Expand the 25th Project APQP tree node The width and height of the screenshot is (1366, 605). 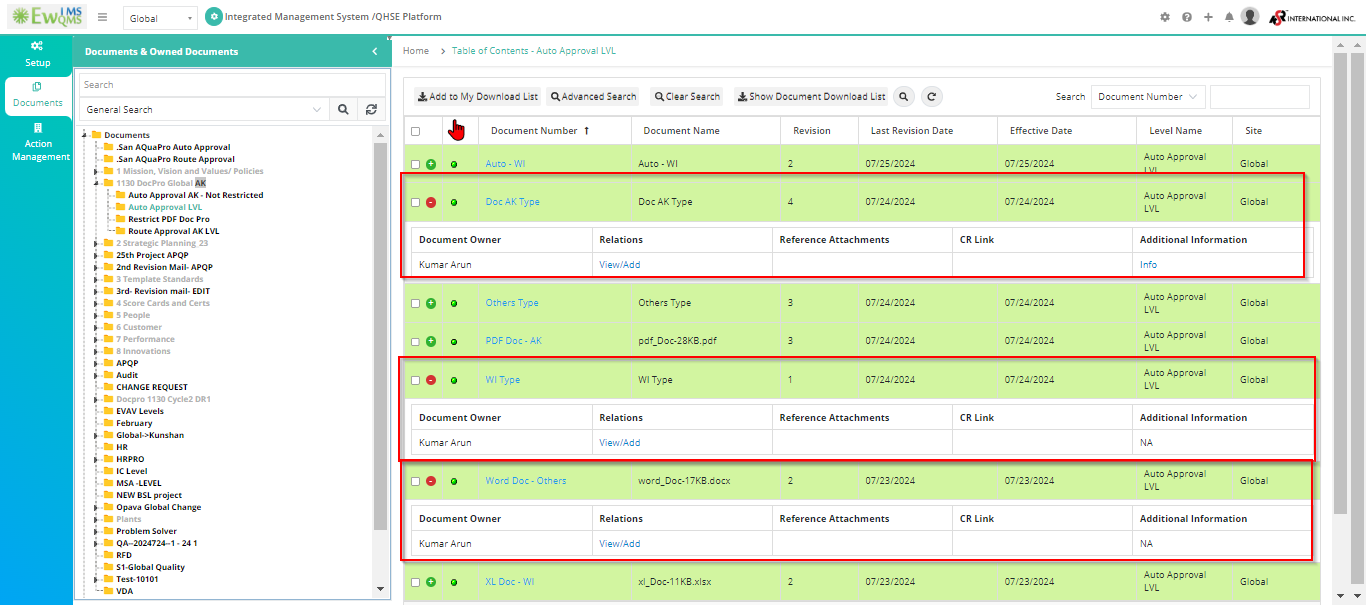click(97, 255)
